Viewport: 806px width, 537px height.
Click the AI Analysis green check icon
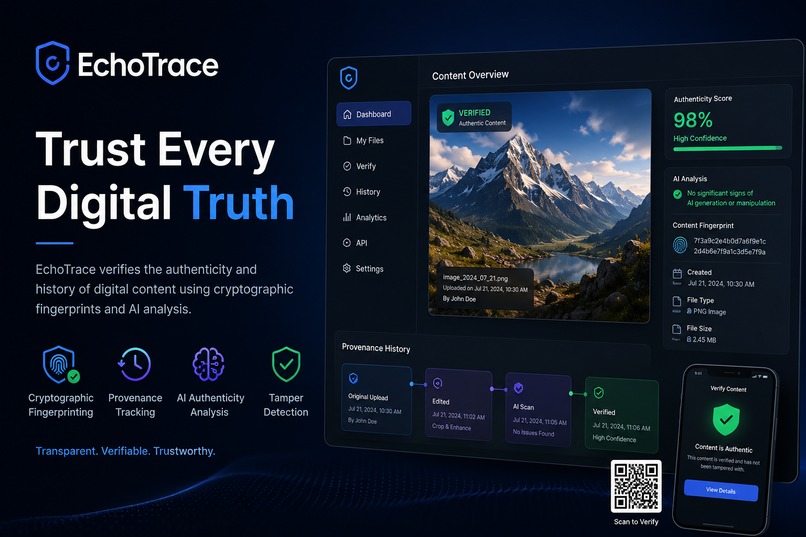[677, 194]
